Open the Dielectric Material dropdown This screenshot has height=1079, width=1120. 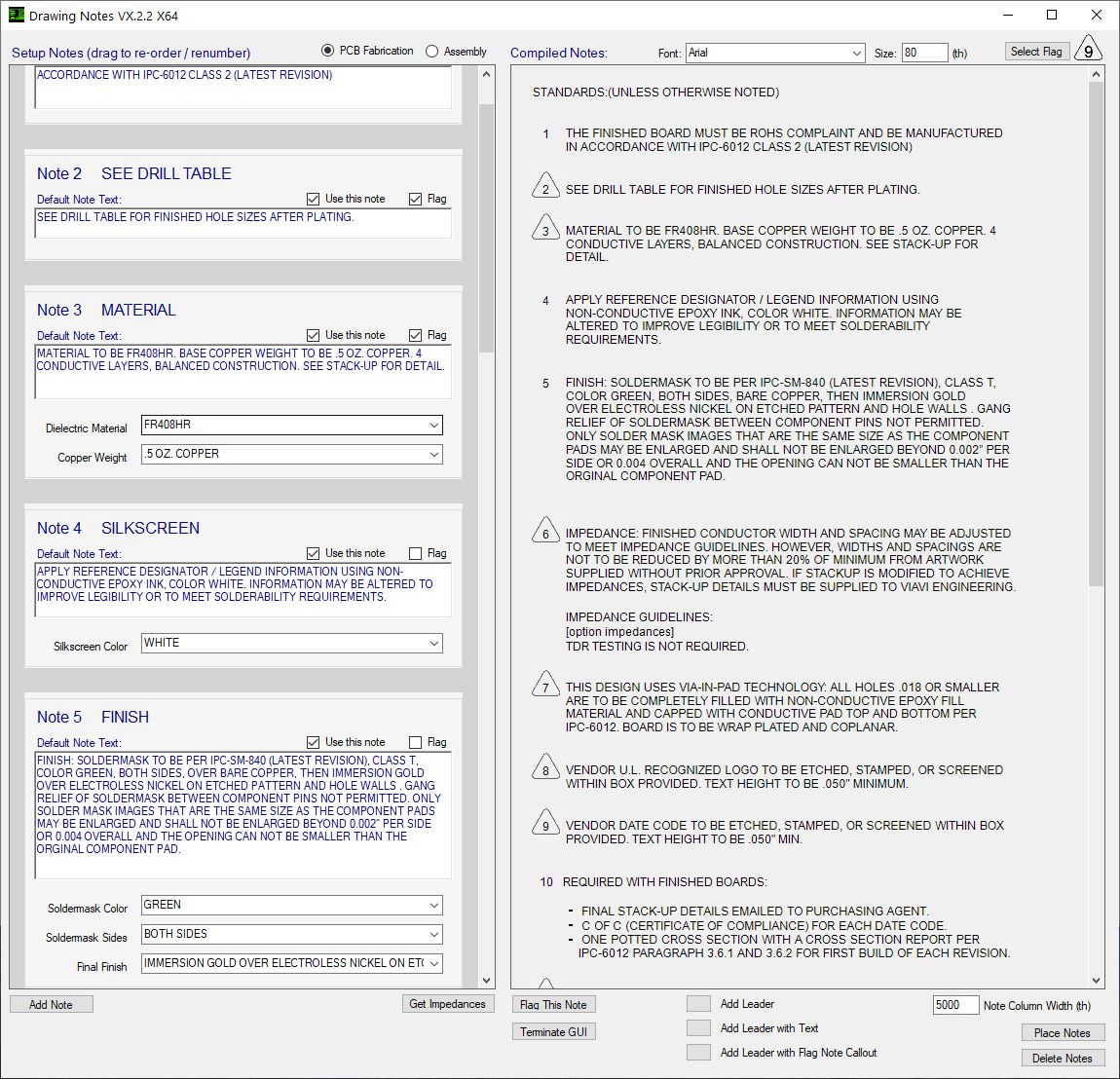432,426
